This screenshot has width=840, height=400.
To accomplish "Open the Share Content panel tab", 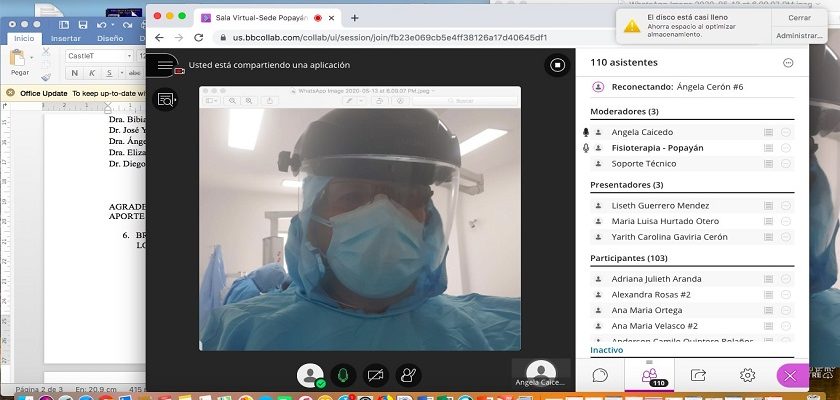I will [x=698, y=375].
